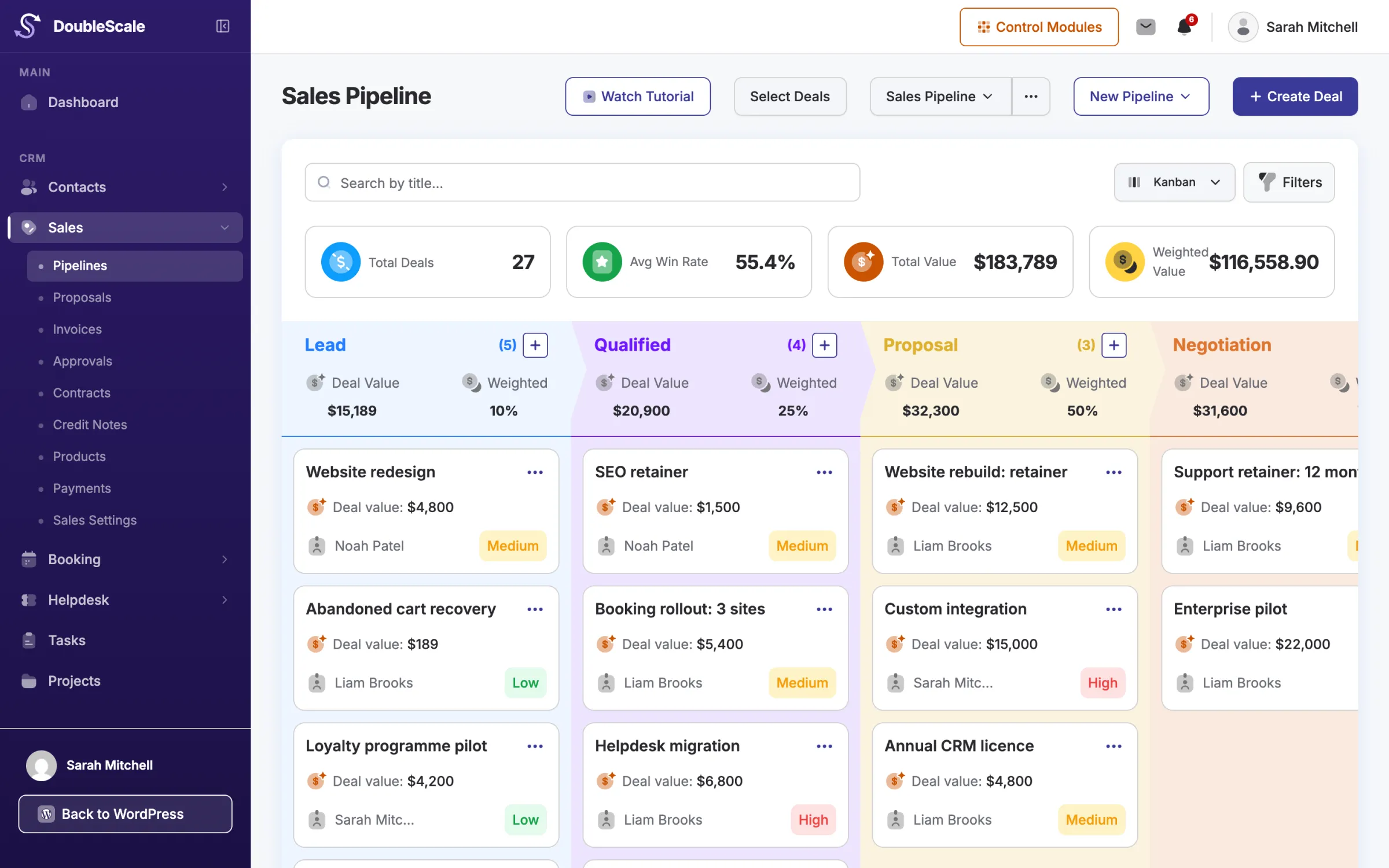
Task: Expand the Booking menu chevron
Action: [x=225, y=559]
